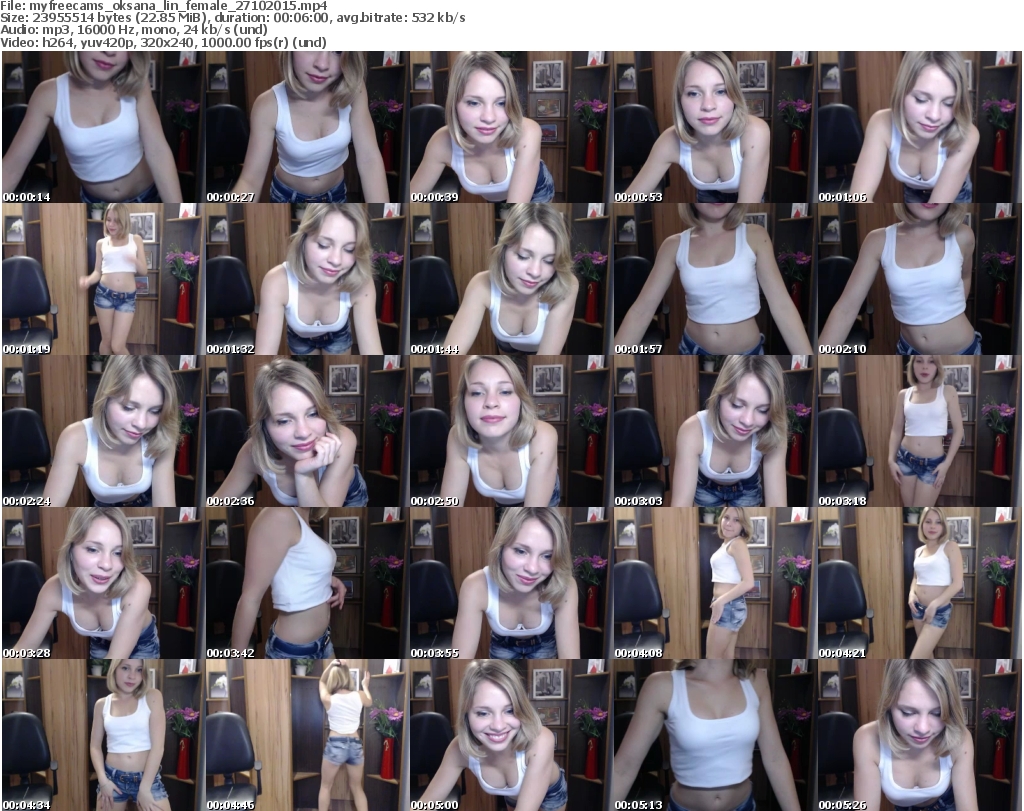Click the 'File:' name line at top
The image size is (1024, 811).
(x=164, y=6)
